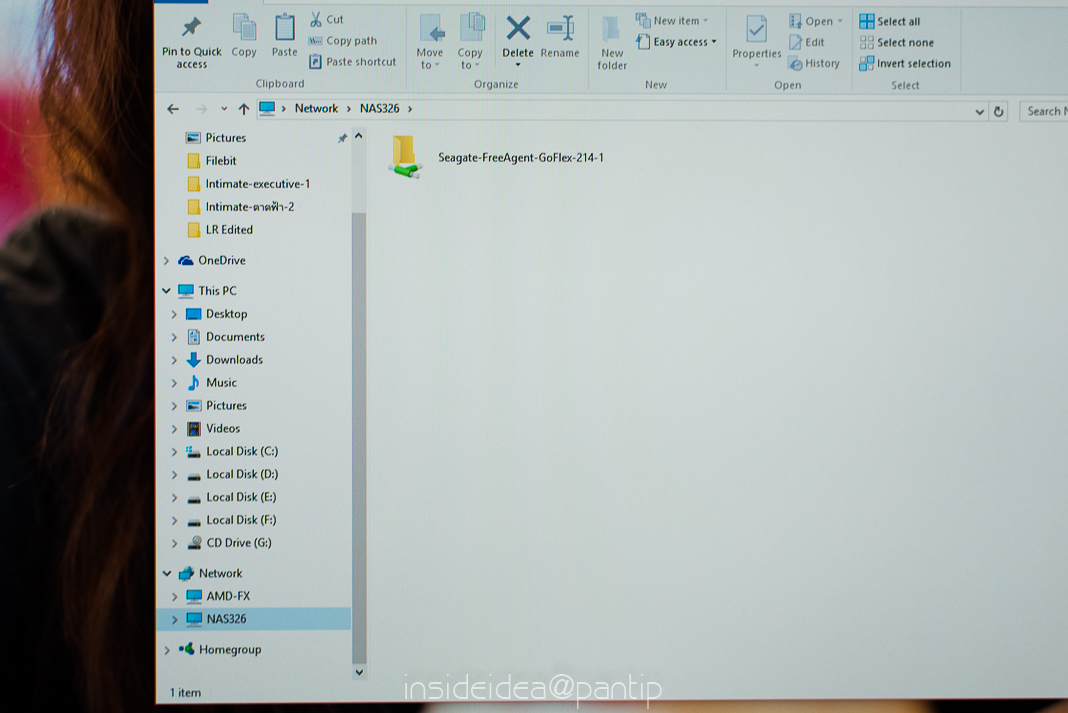
Task: Click the Copy to icon in Organize
Action: [471, 28]
